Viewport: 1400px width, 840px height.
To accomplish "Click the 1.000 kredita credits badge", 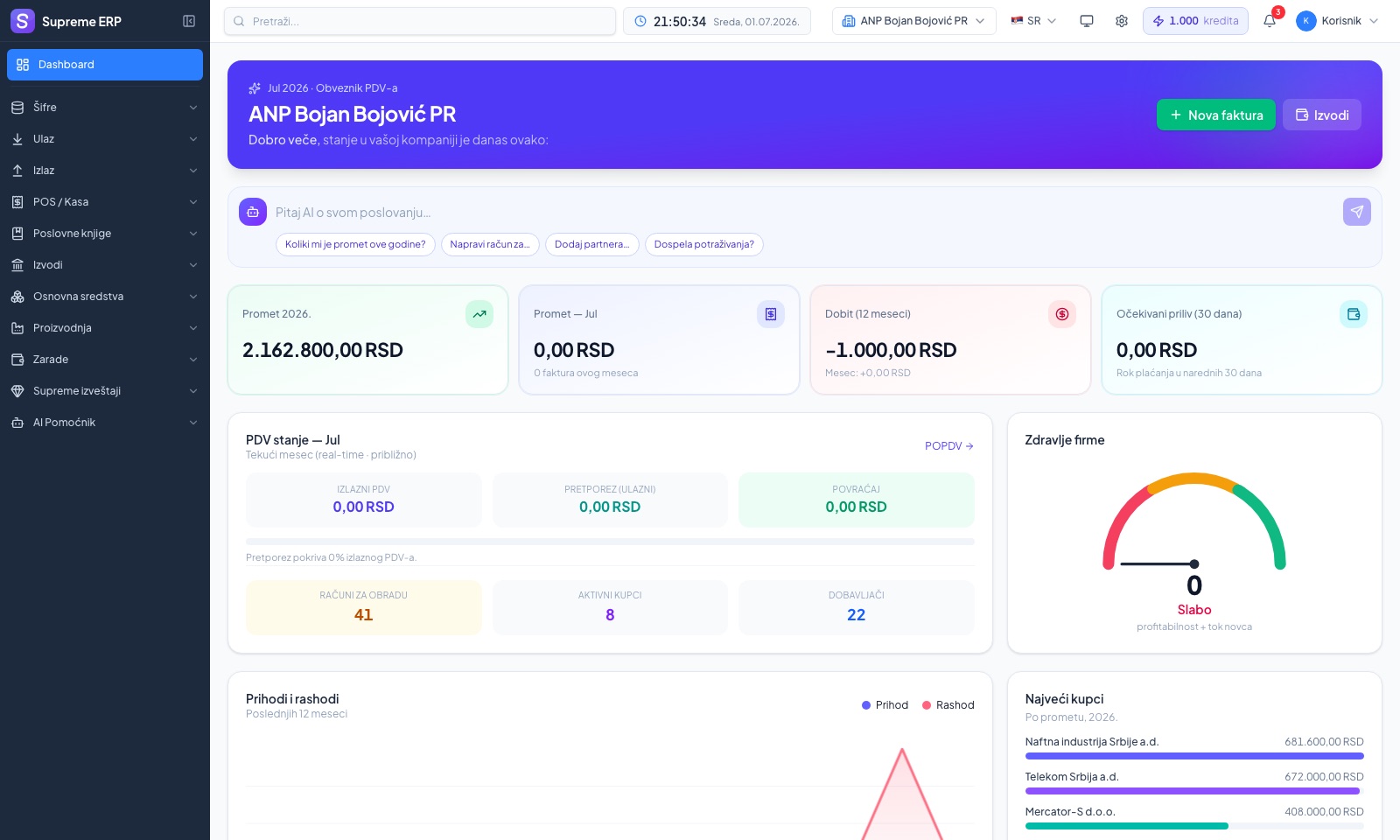I will pyautogui.click(x=1195, y=21).
